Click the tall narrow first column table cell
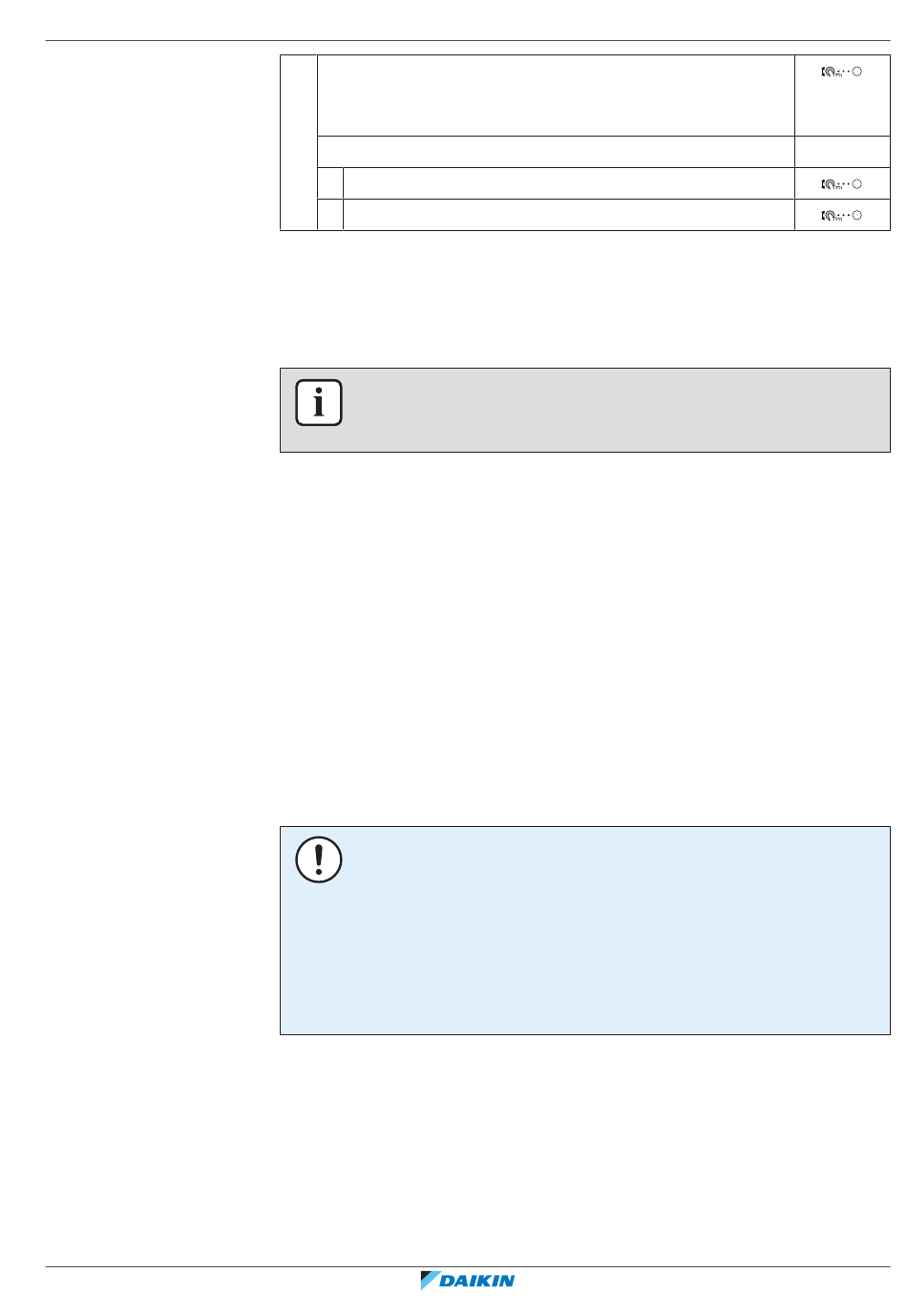 299,142
